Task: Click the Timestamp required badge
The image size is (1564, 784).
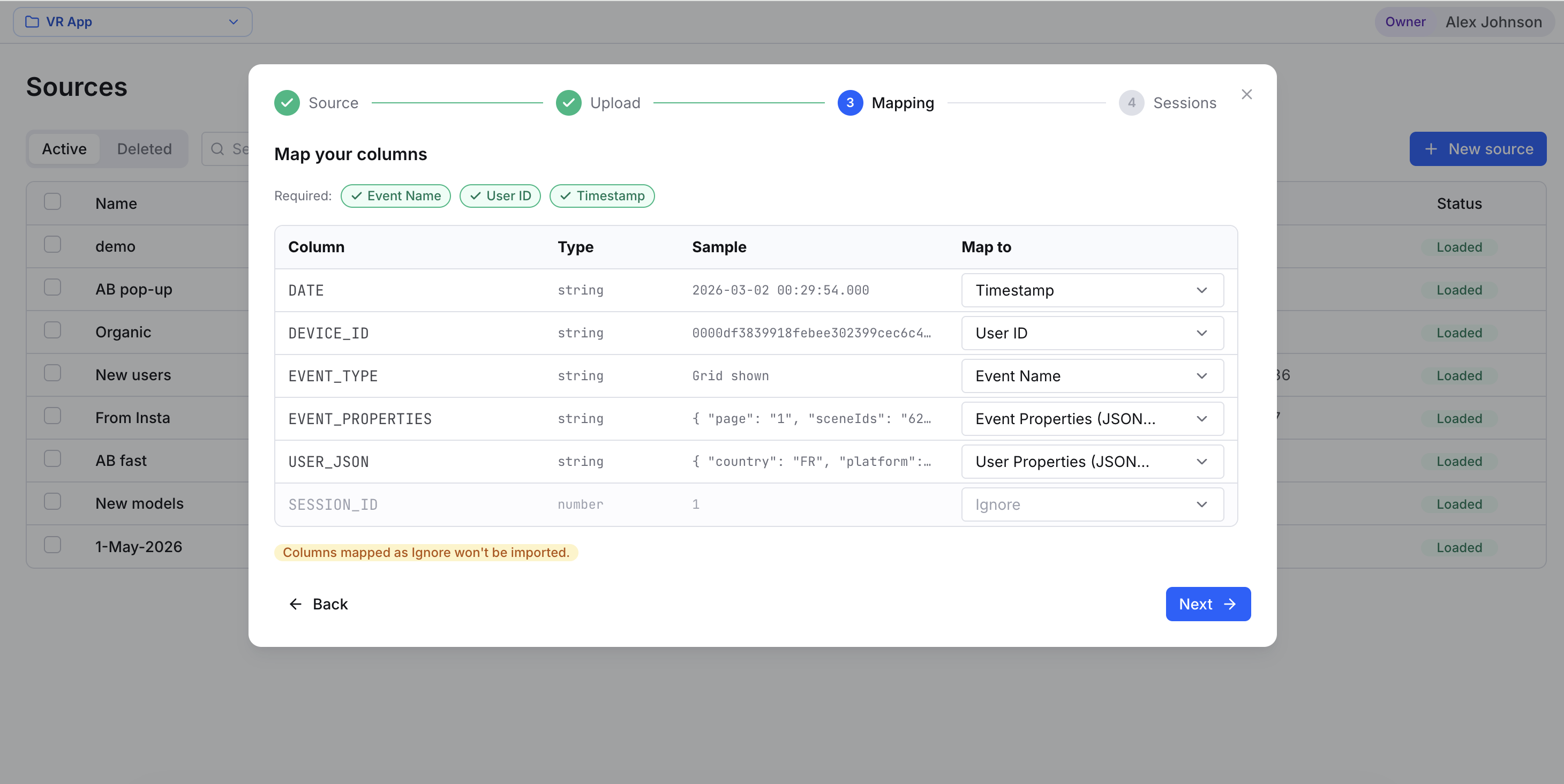Action: click(x=602, y=196)
